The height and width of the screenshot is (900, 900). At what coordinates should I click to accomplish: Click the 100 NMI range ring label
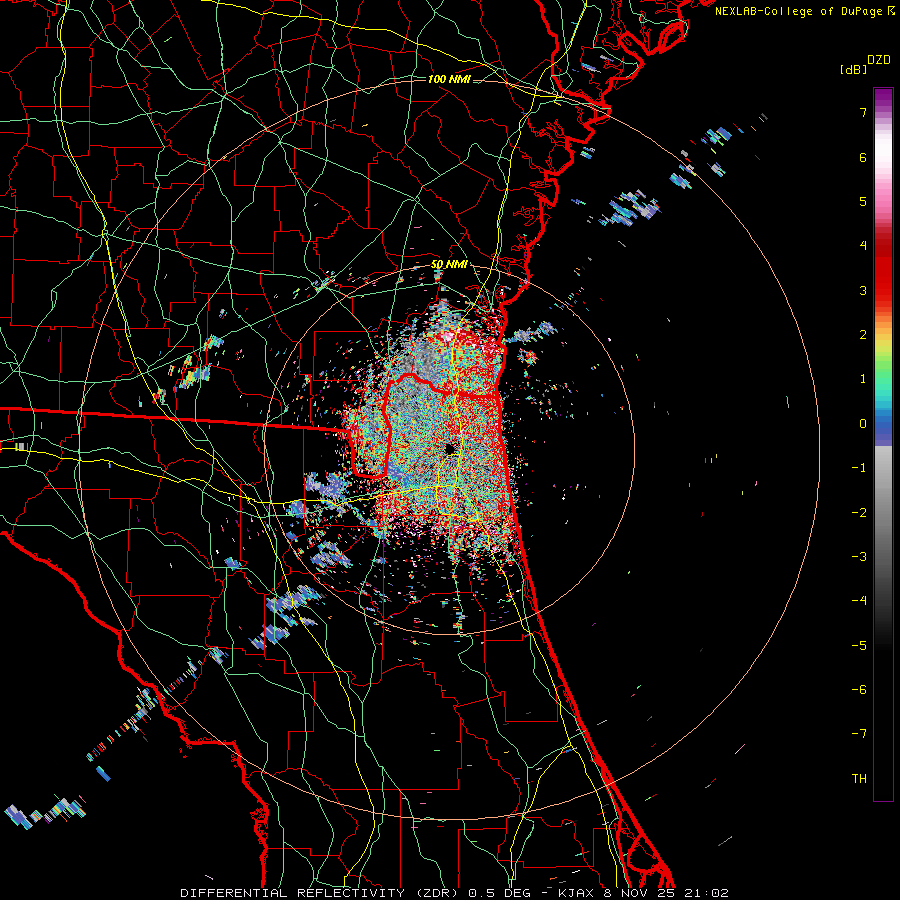point(449,79)
